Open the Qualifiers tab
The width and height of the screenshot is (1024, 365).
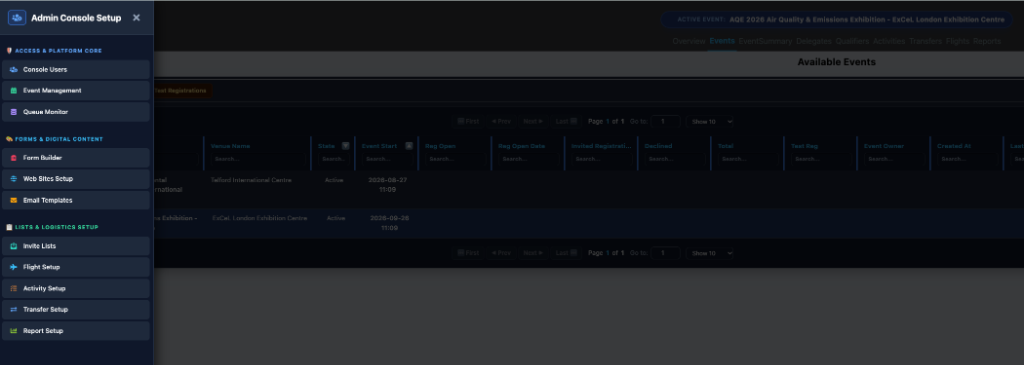point(852,41)
